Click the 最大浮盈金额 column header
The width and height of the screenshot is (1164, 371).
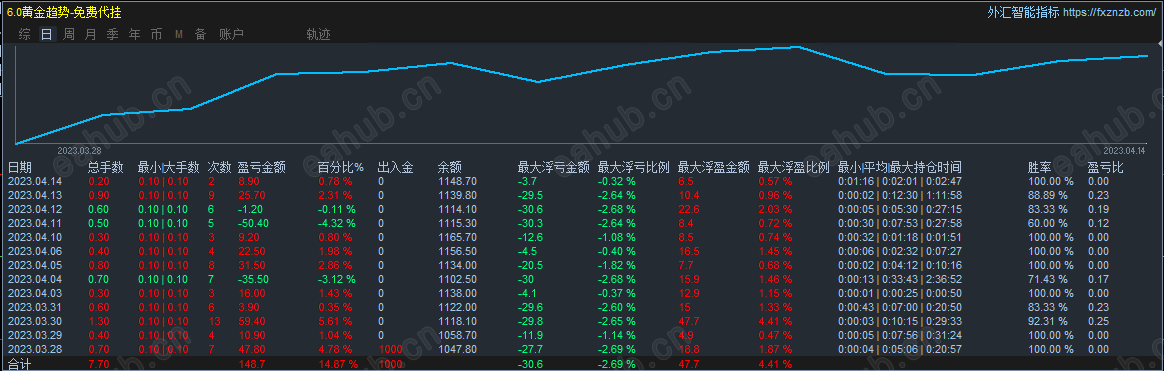(x=713, y=168)
